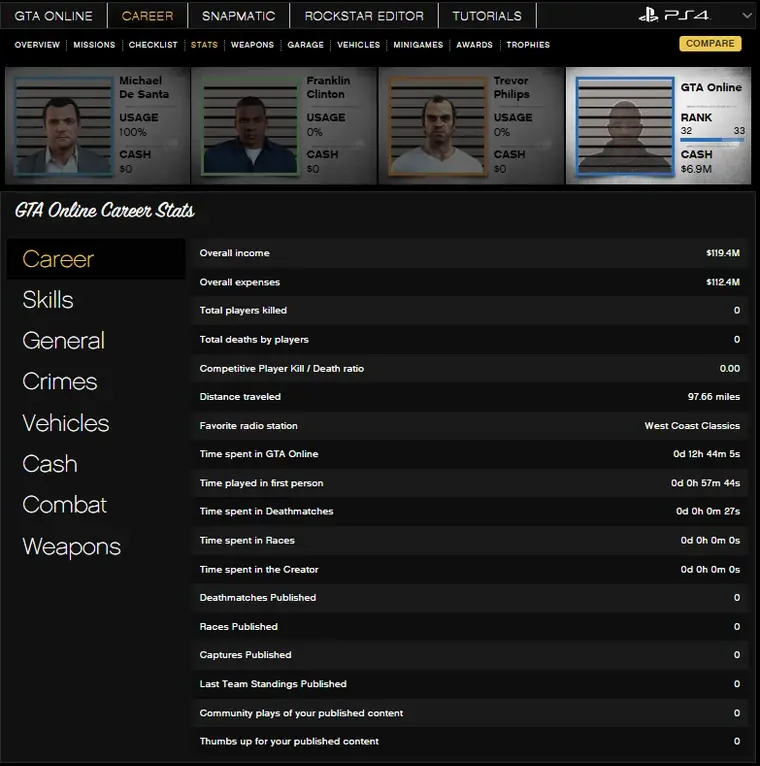Go to the Checklist sub-navigation link
Screen dimensions: 760x766
(x=153, y=45)
